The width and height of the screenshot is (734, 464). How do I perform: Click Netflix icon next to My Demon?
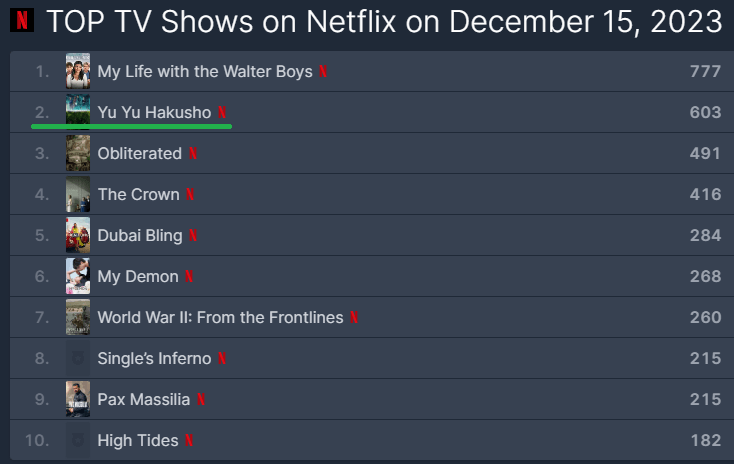189,277
